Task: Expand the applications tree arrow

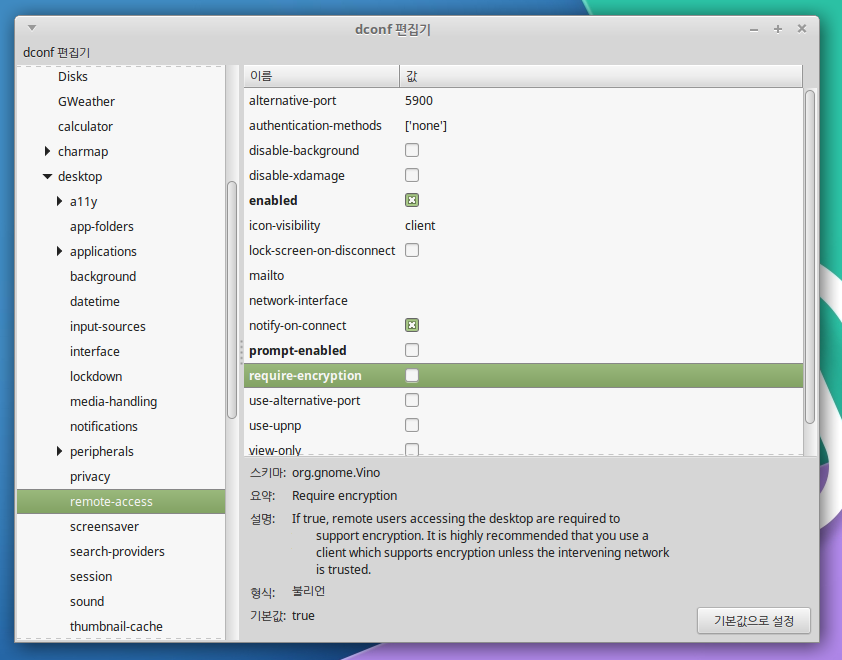Action: tap(60, 252)
